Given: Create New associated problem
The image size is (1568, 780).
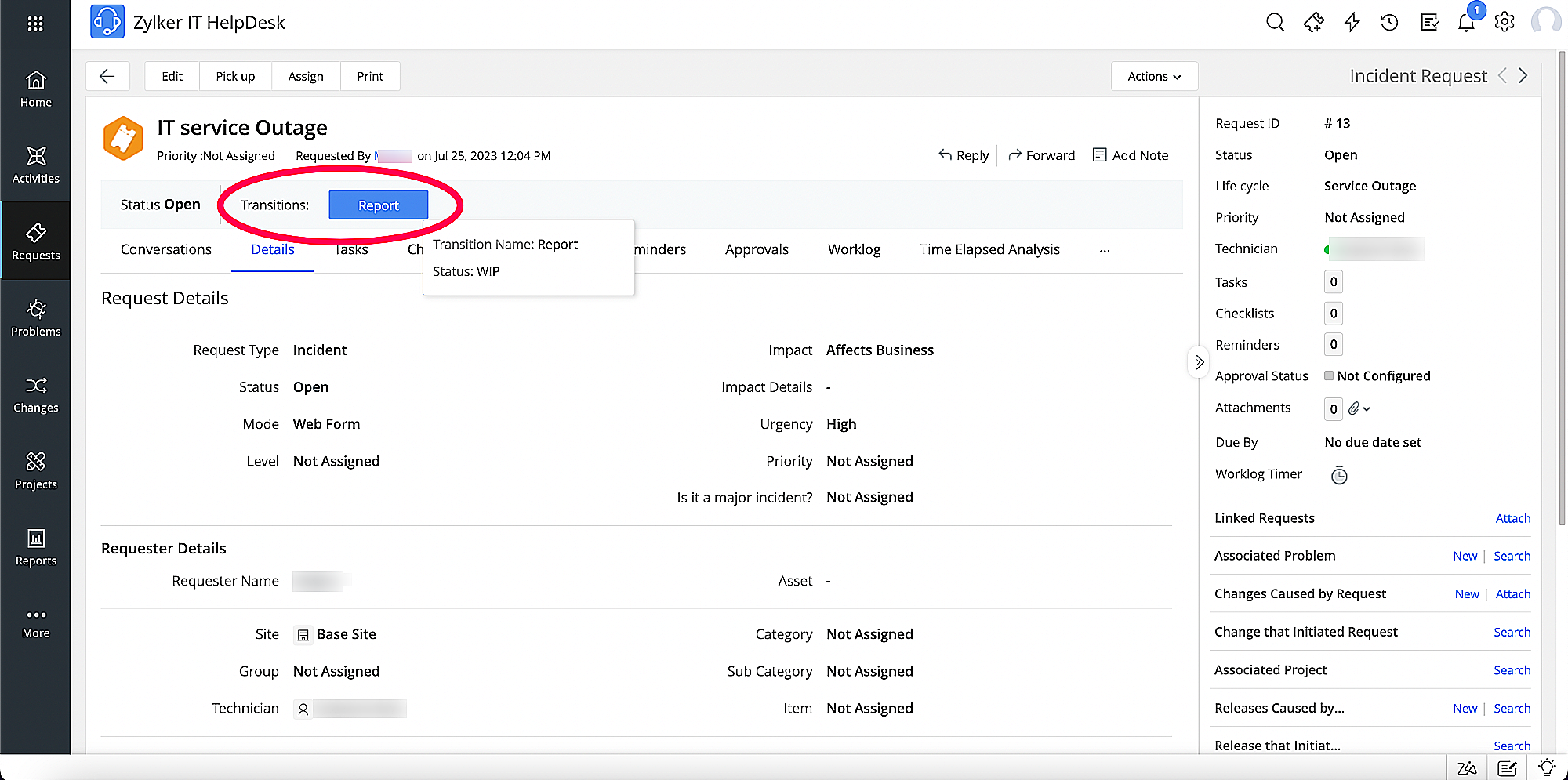Looking at the screenshot, I should point(1465,556).
